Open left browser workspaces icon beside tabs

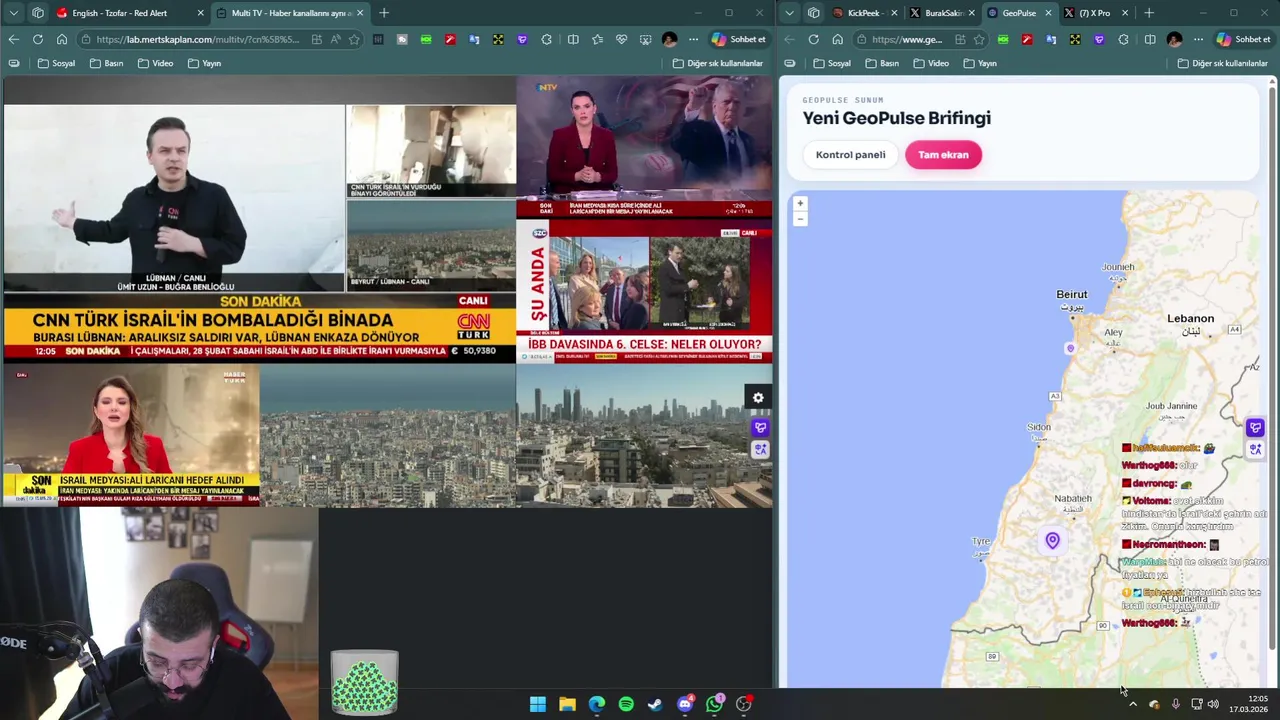[37, 13]
